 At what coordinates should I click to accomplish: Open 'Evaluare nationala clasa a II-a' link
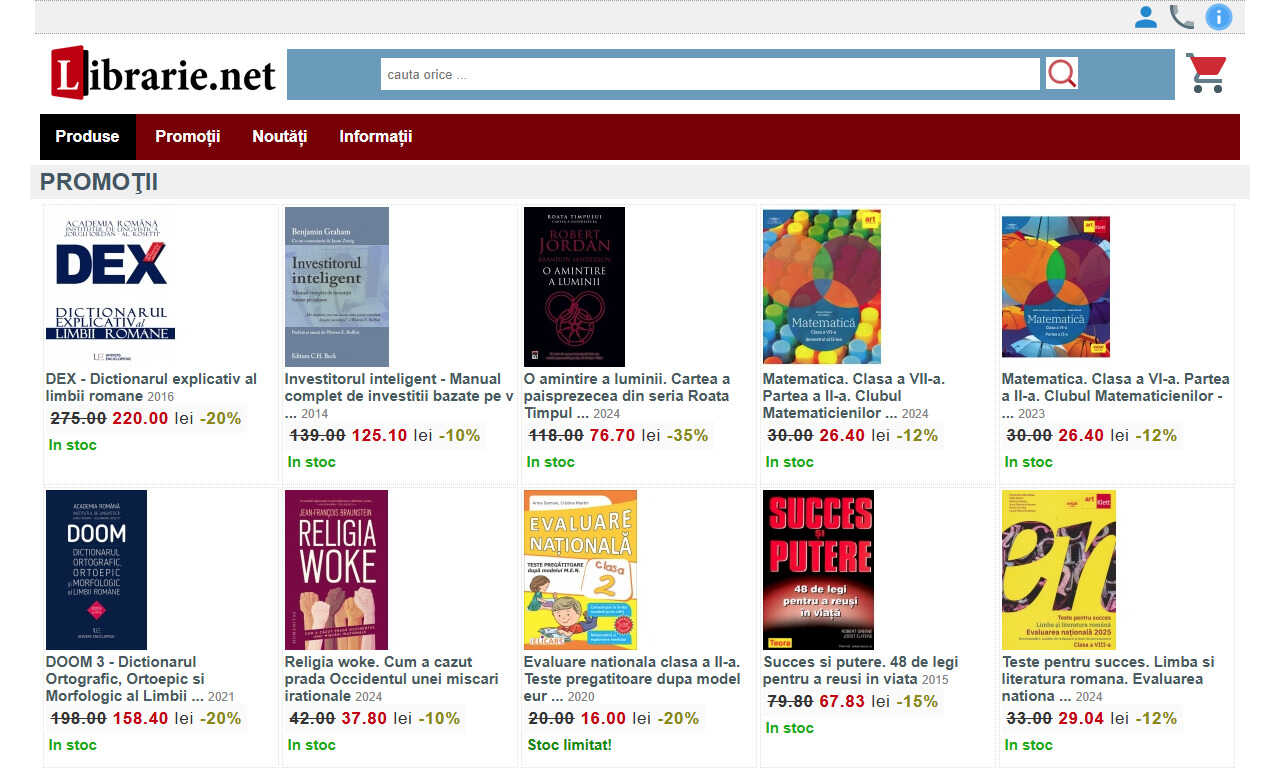click(632, 679)
